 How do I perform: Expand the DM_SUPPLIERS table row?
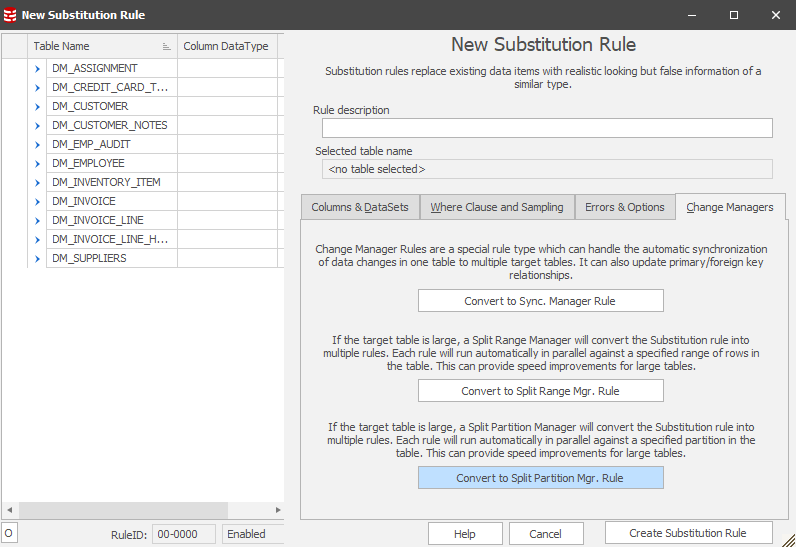tap(38, 258)
